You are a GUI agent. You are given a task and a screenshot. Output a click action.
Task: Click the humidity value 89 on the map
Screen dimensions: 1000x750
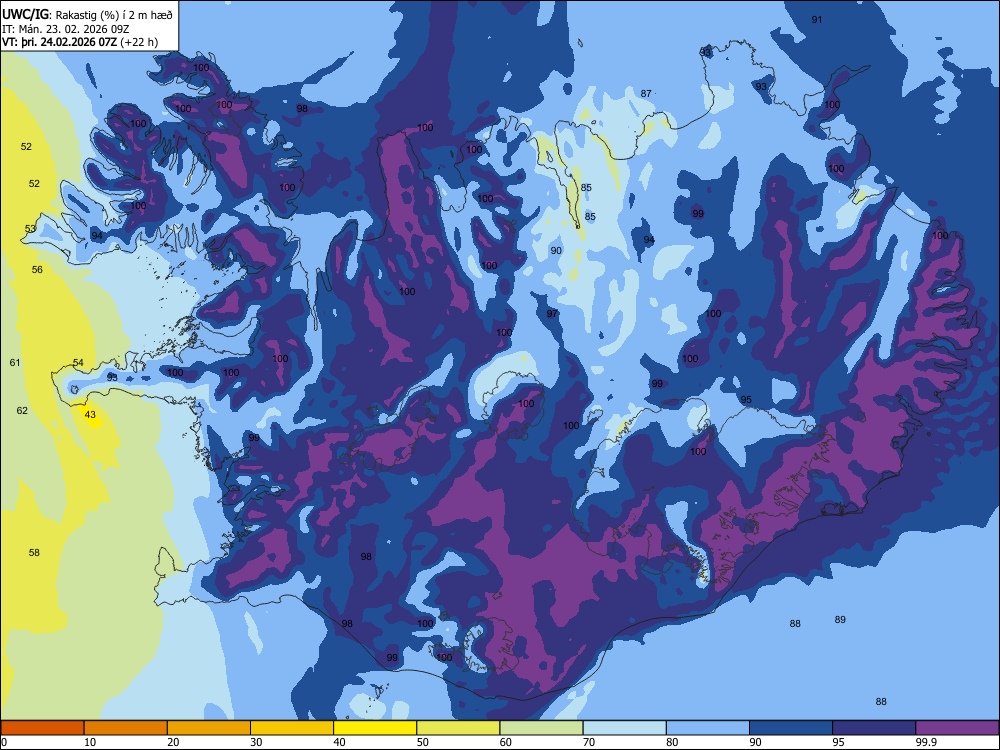(x=840, y=620)
